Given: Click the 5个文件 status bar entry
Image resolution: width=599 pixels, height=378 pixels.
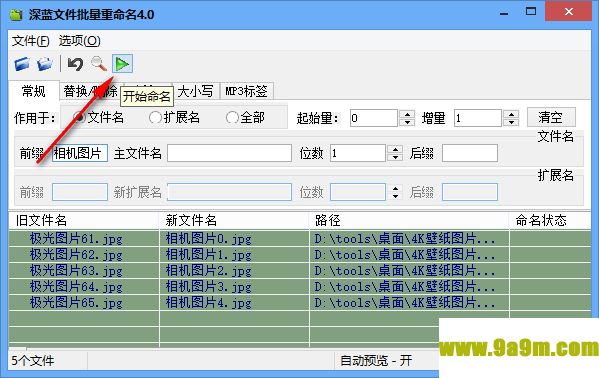Looking at the screenshot, I should pyautogui.click(x=33, y=360).
